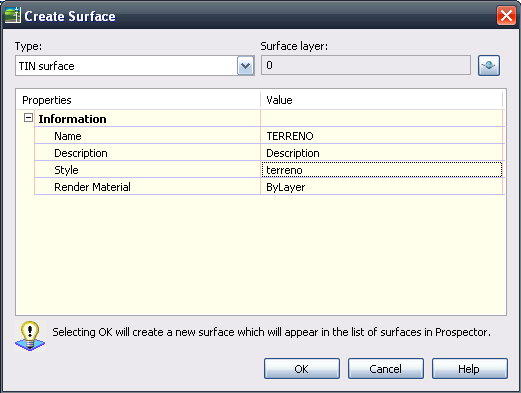Click the terreno style value cell
Screen dimensions: 521x393
pos(382,170)
